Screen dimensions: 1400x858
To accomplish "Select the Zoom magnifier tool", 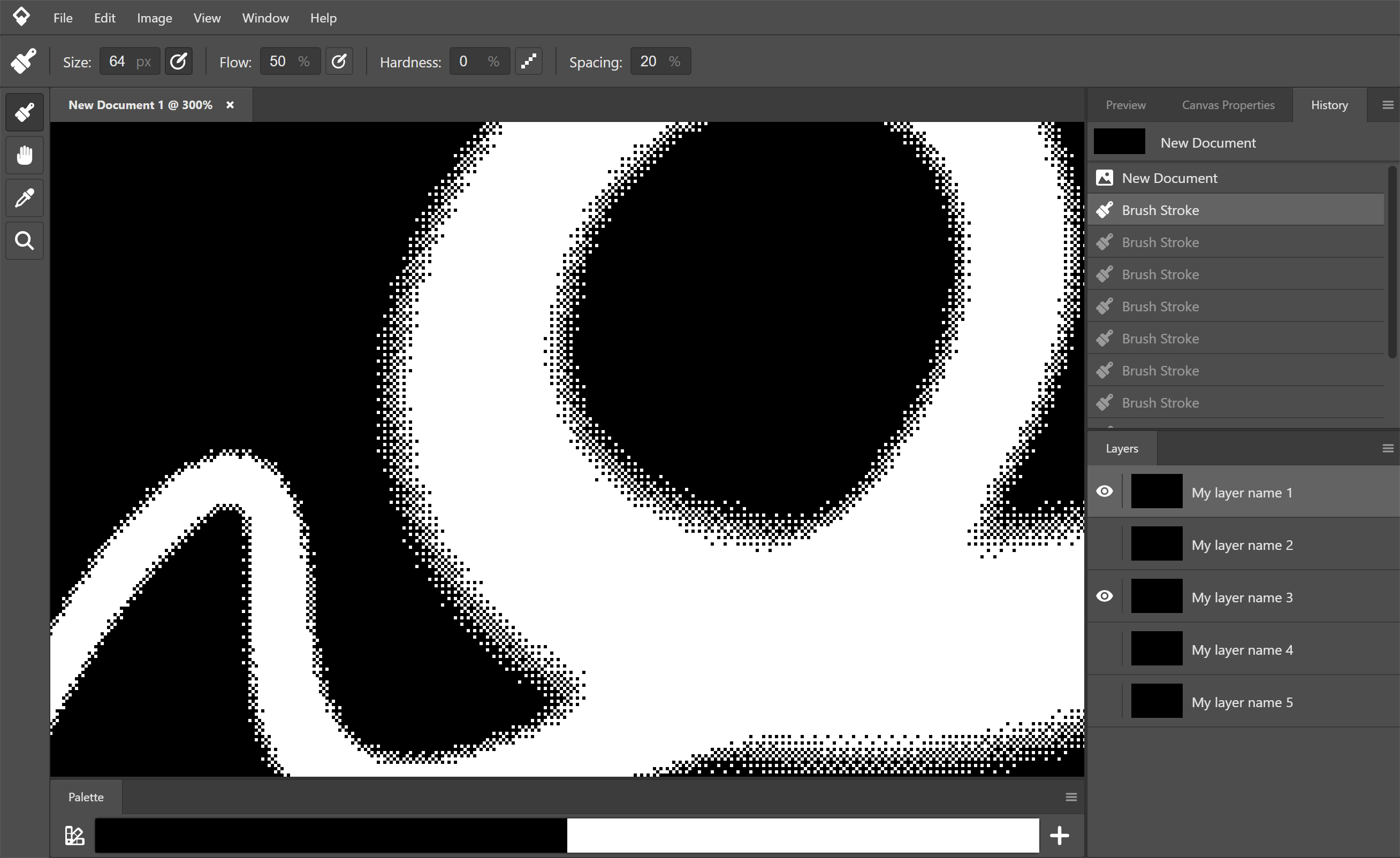I will coord(25,240).
